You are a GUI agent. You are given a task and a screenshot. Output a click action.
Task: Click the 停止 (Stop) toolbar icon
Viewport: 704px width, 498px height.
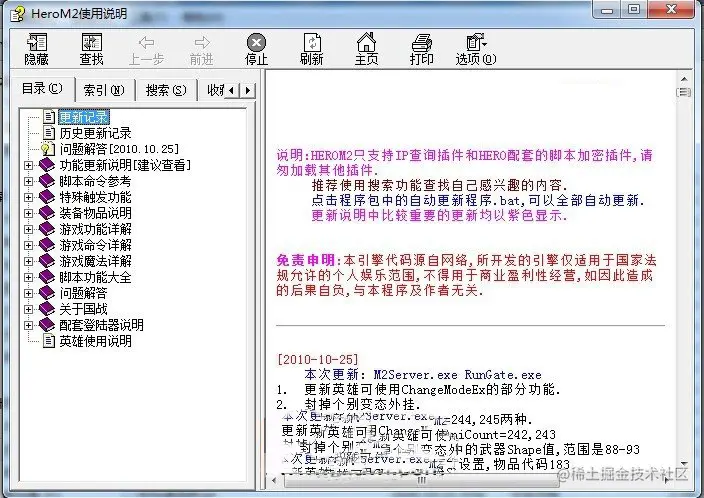click(256, 43)
